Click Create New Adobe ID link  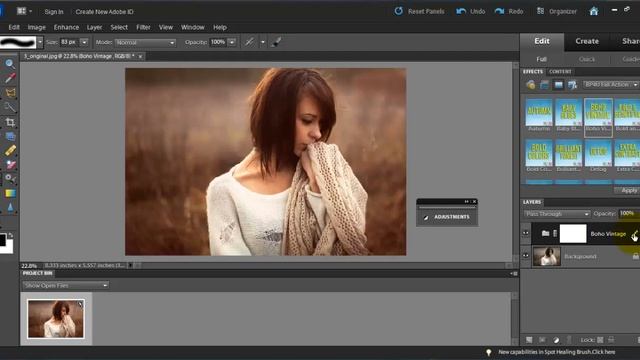click(104, 12)
